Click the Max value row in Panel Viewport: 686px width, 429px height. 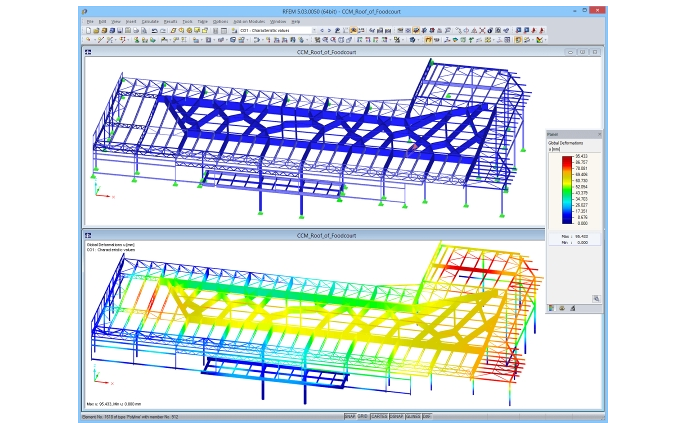575,236
